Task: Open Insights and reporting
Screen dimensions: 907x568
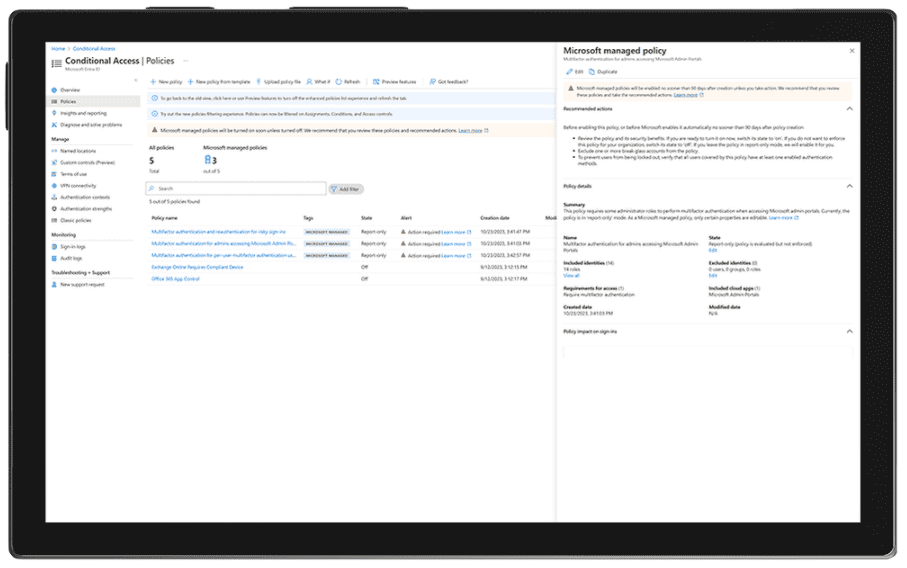Action: (x=83, y=113)
